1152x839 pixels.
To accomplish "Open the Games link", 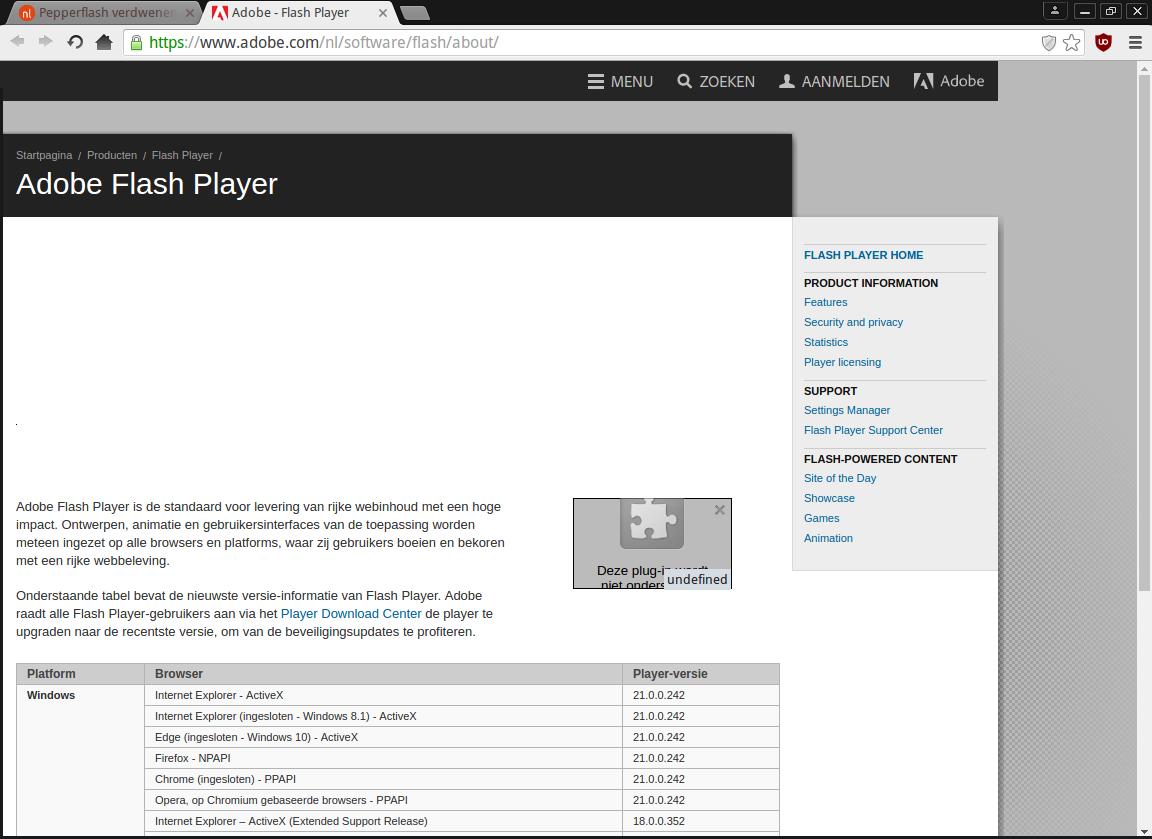I will [x=821, y=517].
